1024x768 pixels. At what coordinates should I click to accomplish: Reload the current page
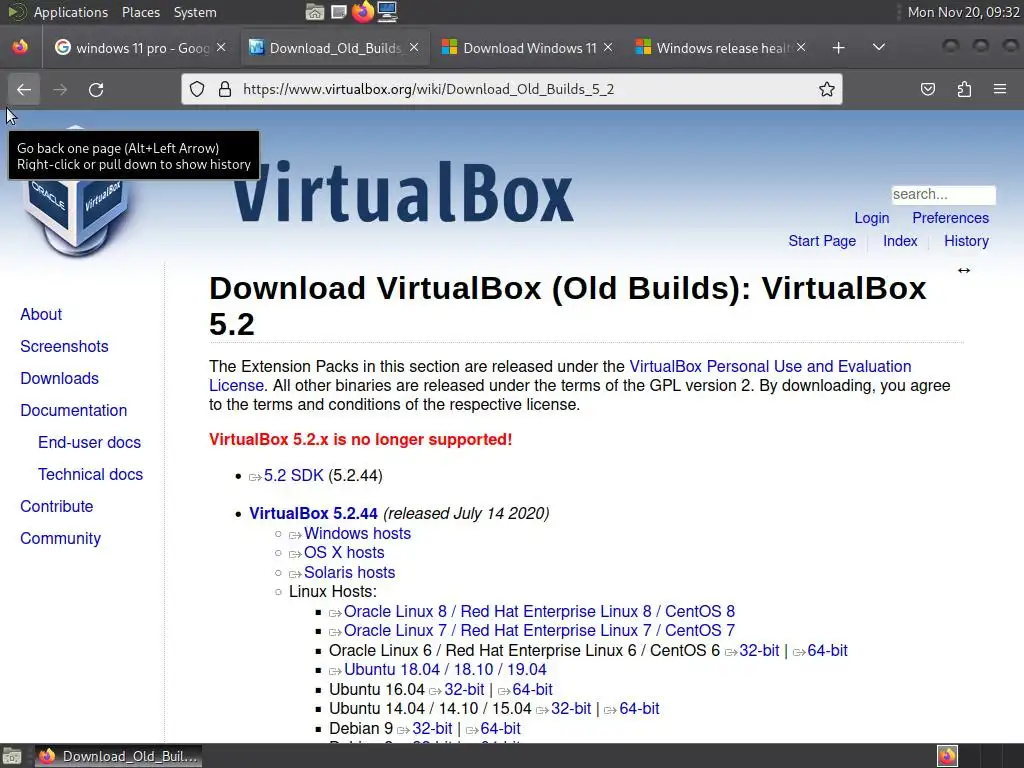(x=96, y=89)
